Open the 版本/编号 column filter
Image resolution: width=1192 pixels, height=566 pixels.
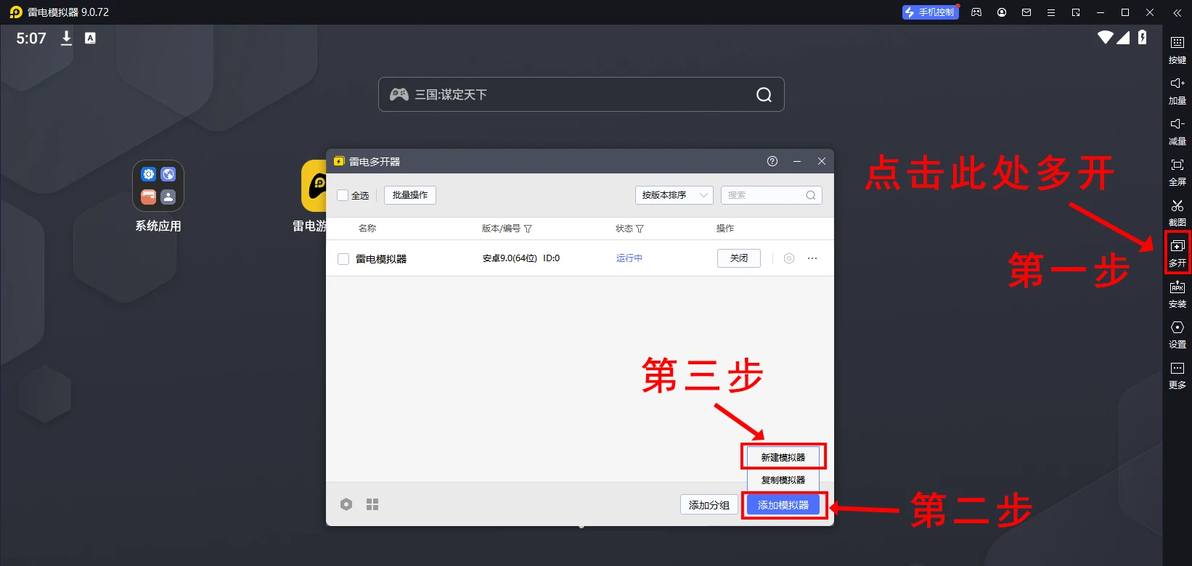pos(528,229)
